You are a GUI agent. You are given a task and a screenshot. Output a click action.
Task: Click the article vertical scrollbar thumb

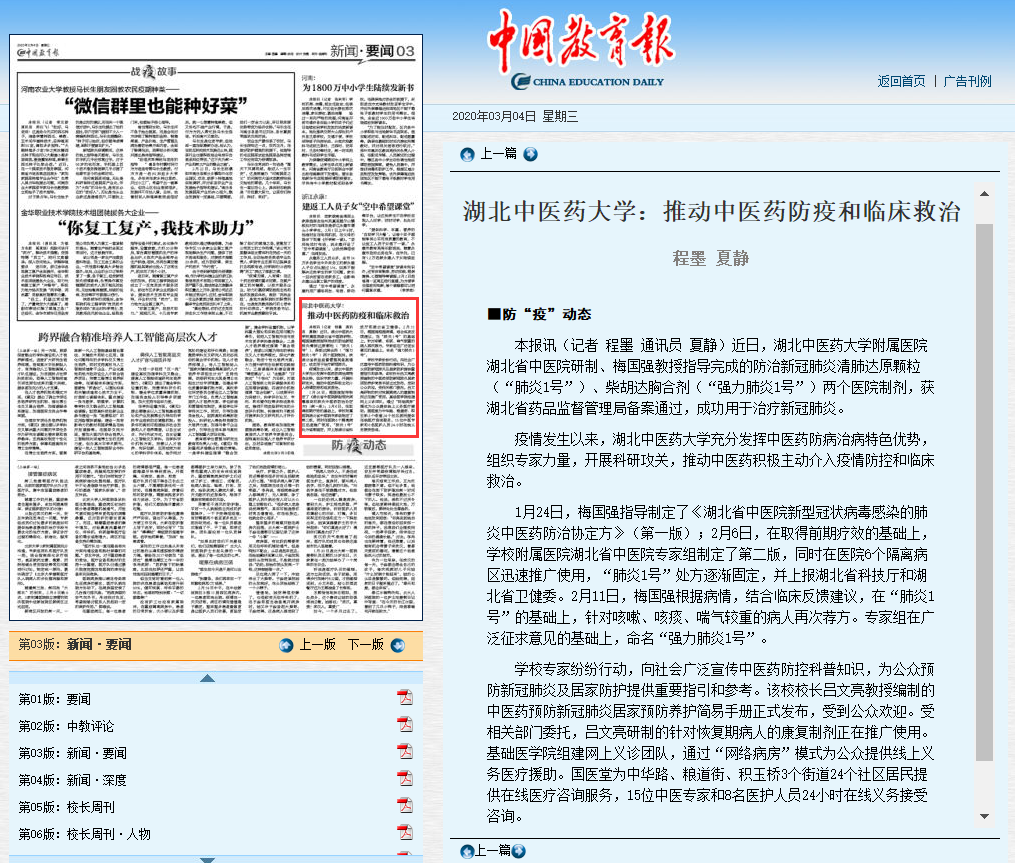tap(984, 492)
